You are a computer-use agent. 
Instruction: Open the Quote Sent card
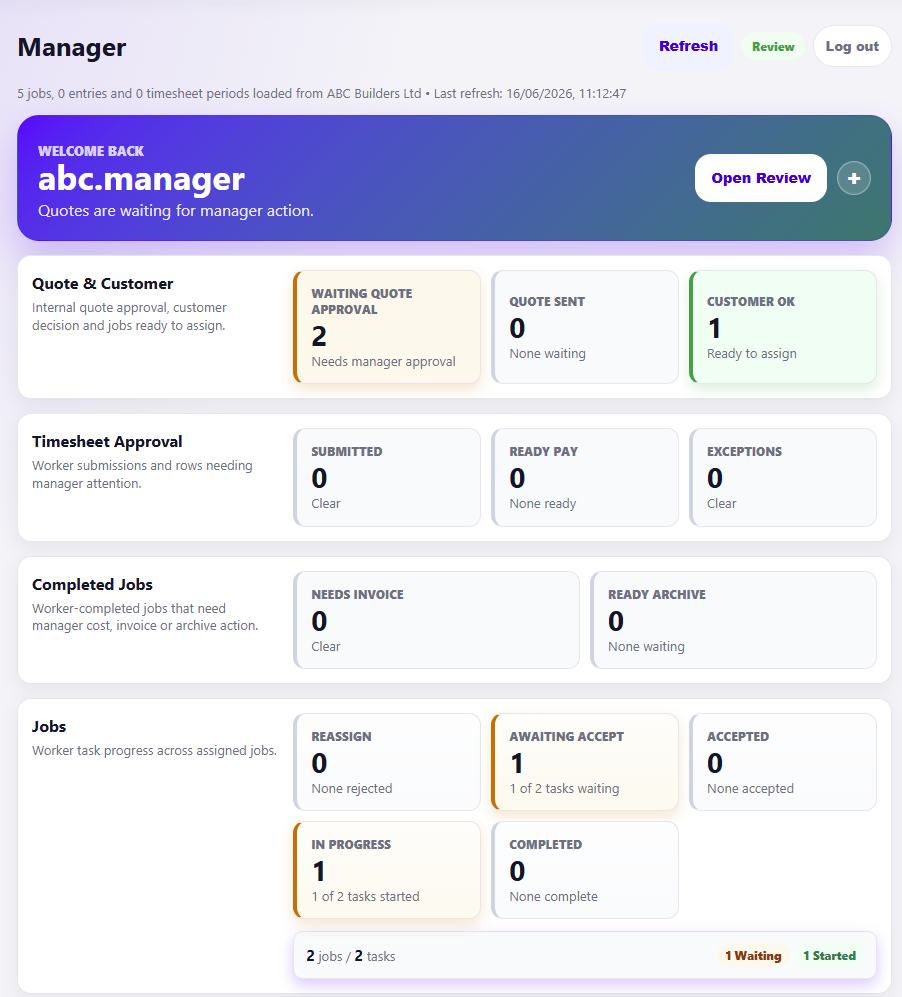point(585,327)
